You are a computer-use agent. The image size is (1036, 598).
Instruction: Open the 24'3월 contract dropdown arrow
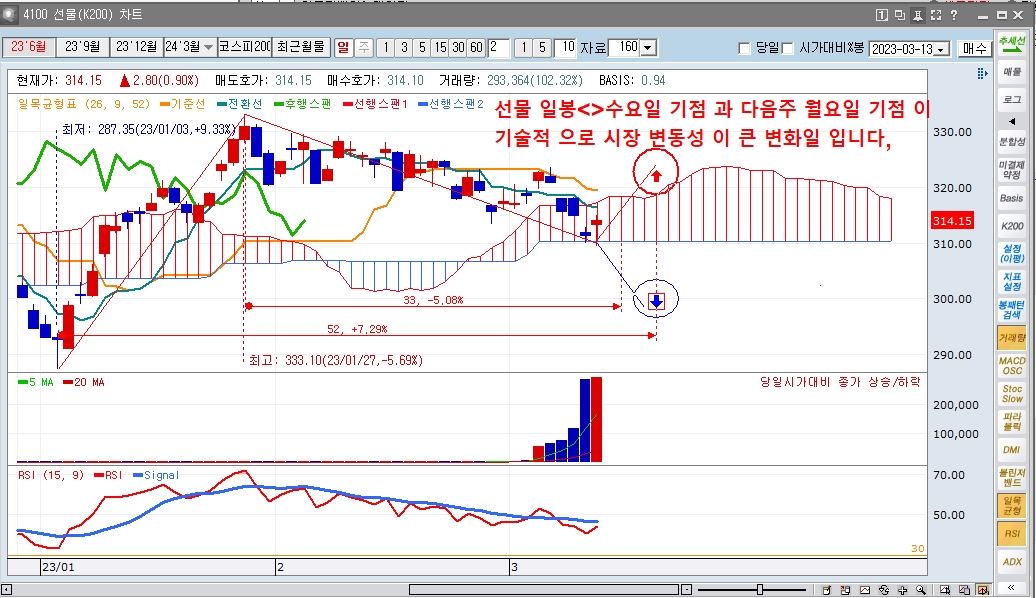tap(208, 47)
